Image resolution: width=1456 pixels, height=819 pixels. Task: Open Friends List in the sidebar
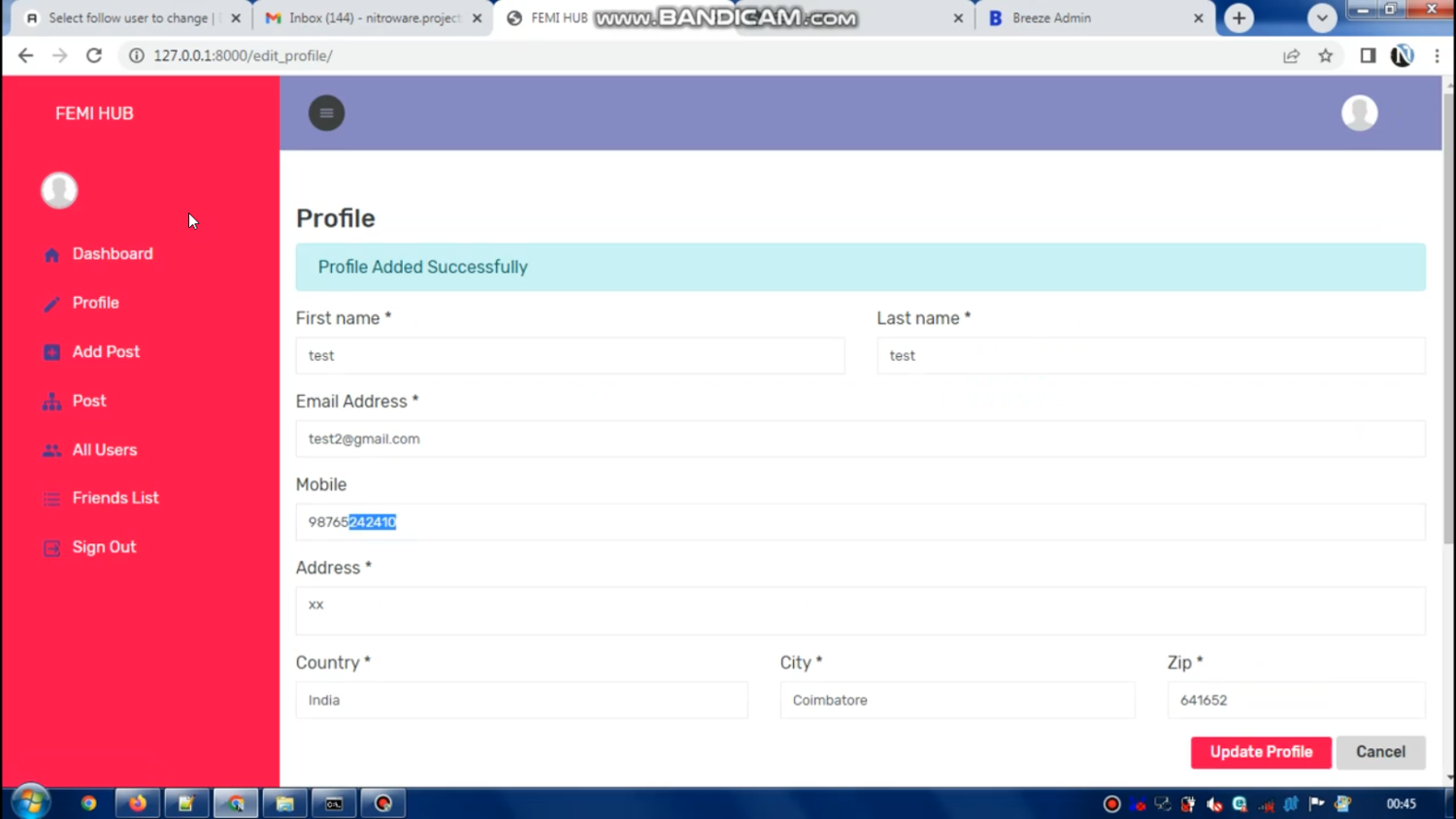116,498
